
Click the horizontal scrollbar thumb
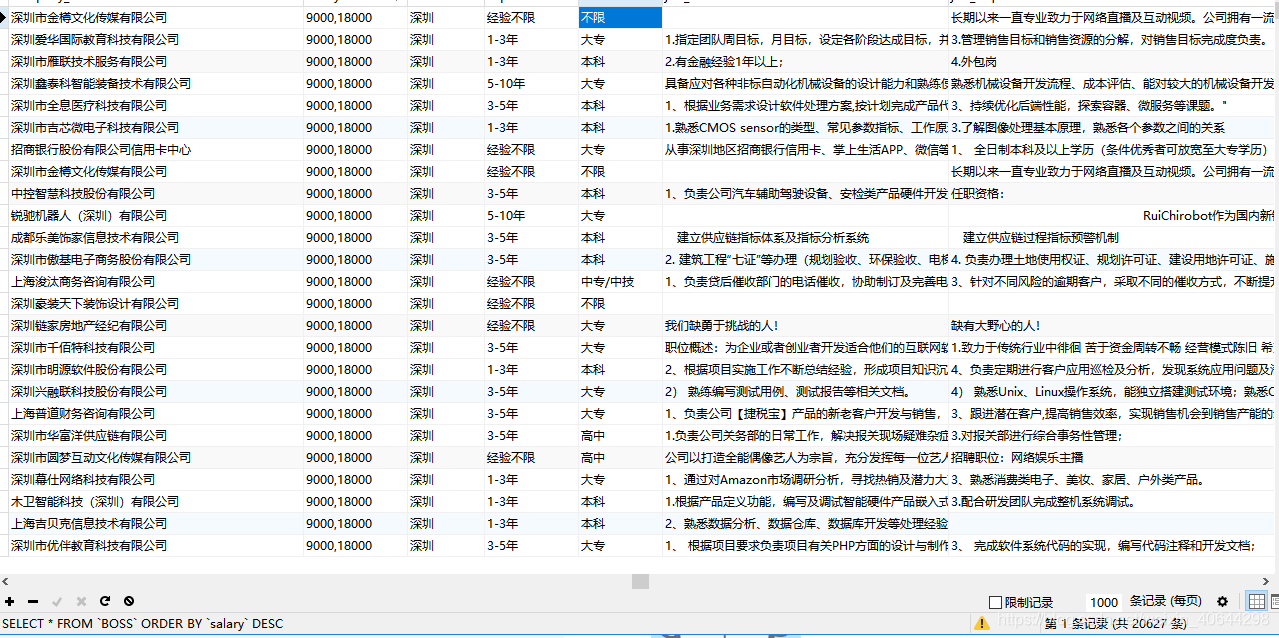click(x=640, y=581)
